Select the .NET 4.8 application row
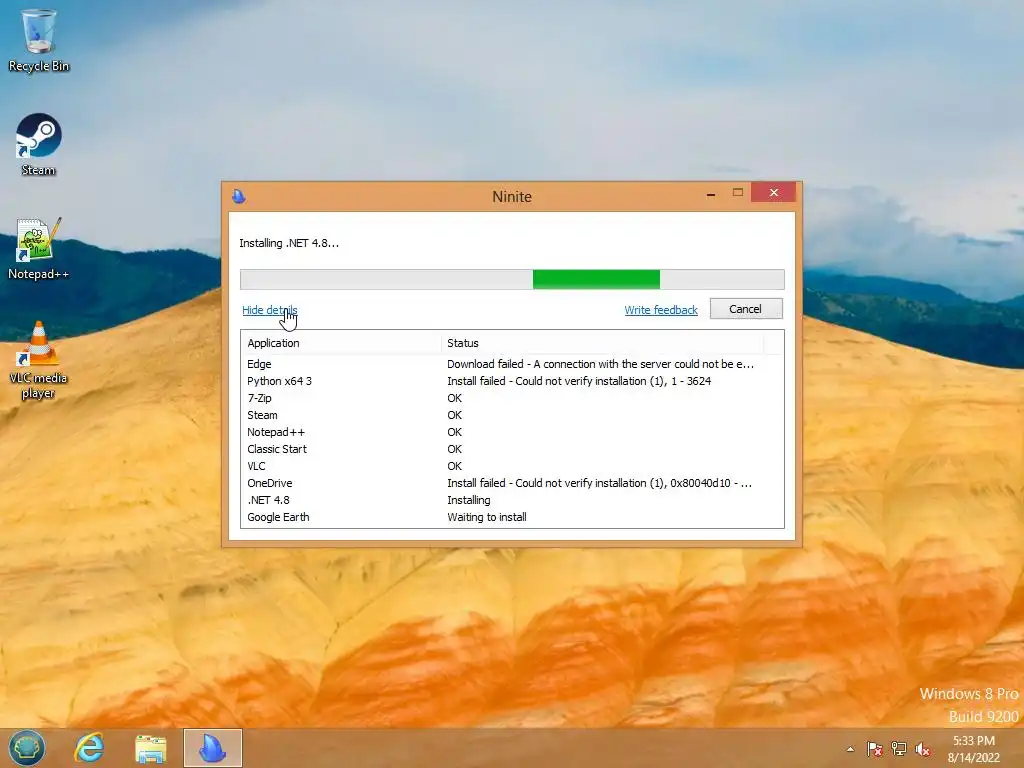Screen dimensions: 1024x768 click(x=512, y=500)
